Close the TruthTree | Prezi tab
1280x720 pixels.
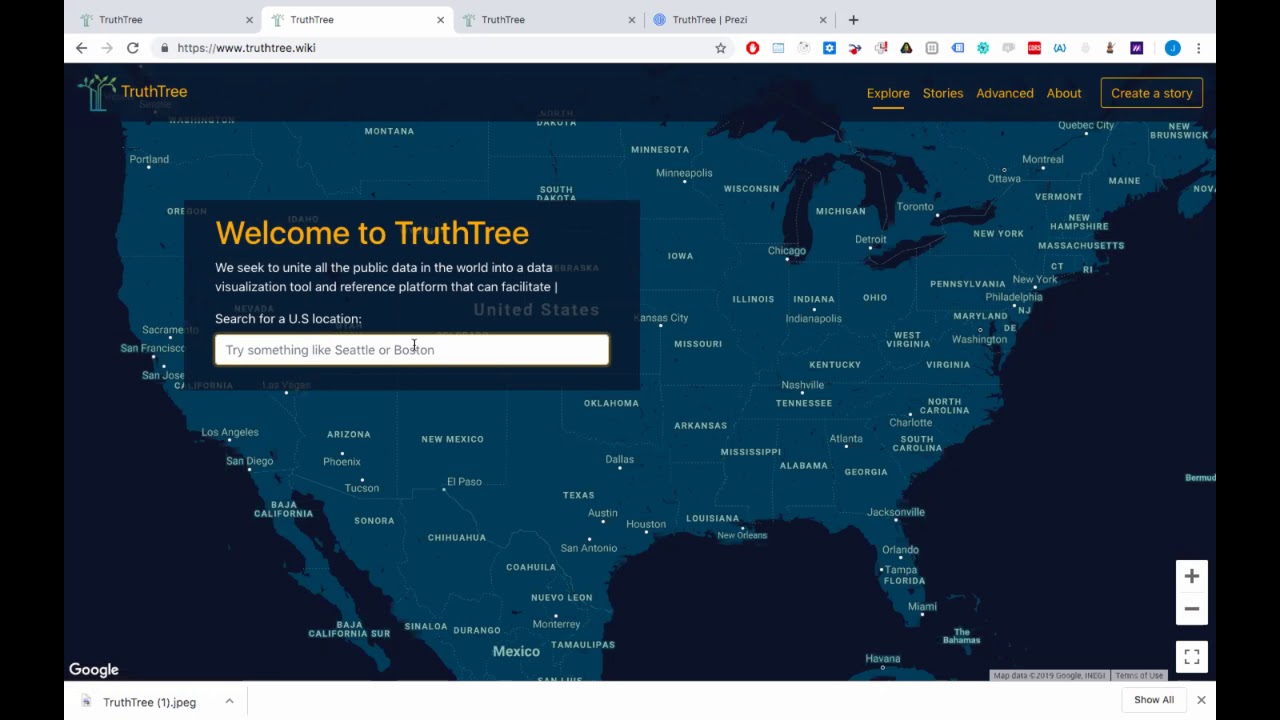823,20
